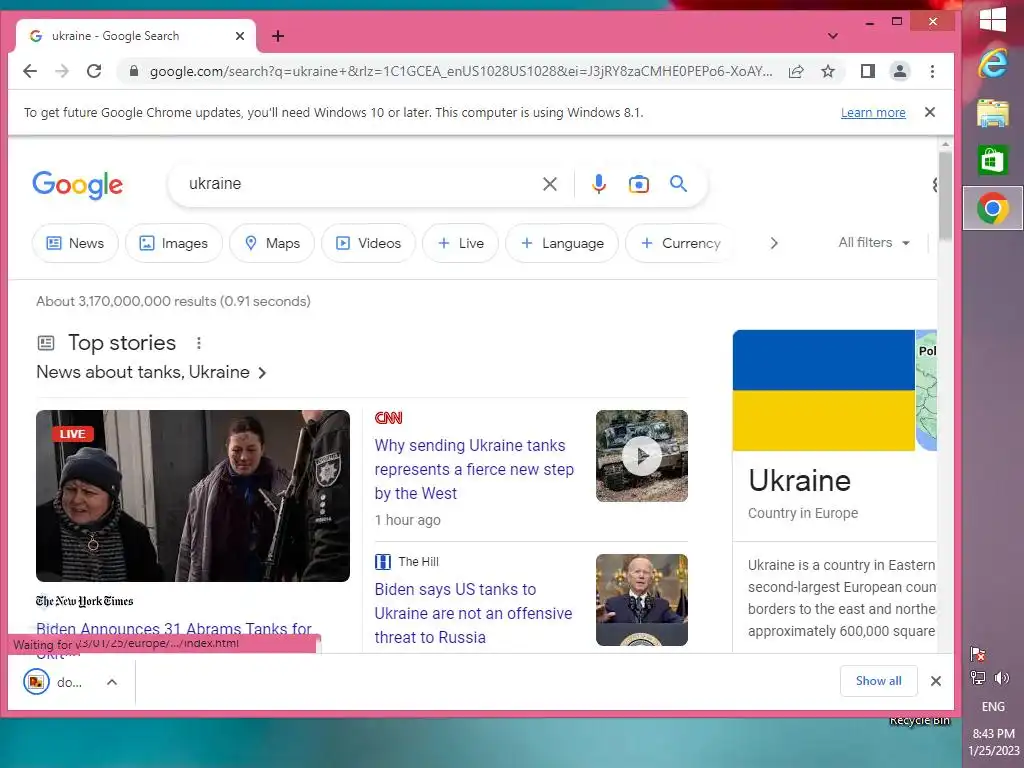Image resolution: width=1024 pixels, height=768 pixels.
Task: Search by image with the camera icon
Action: pos(639,184)
